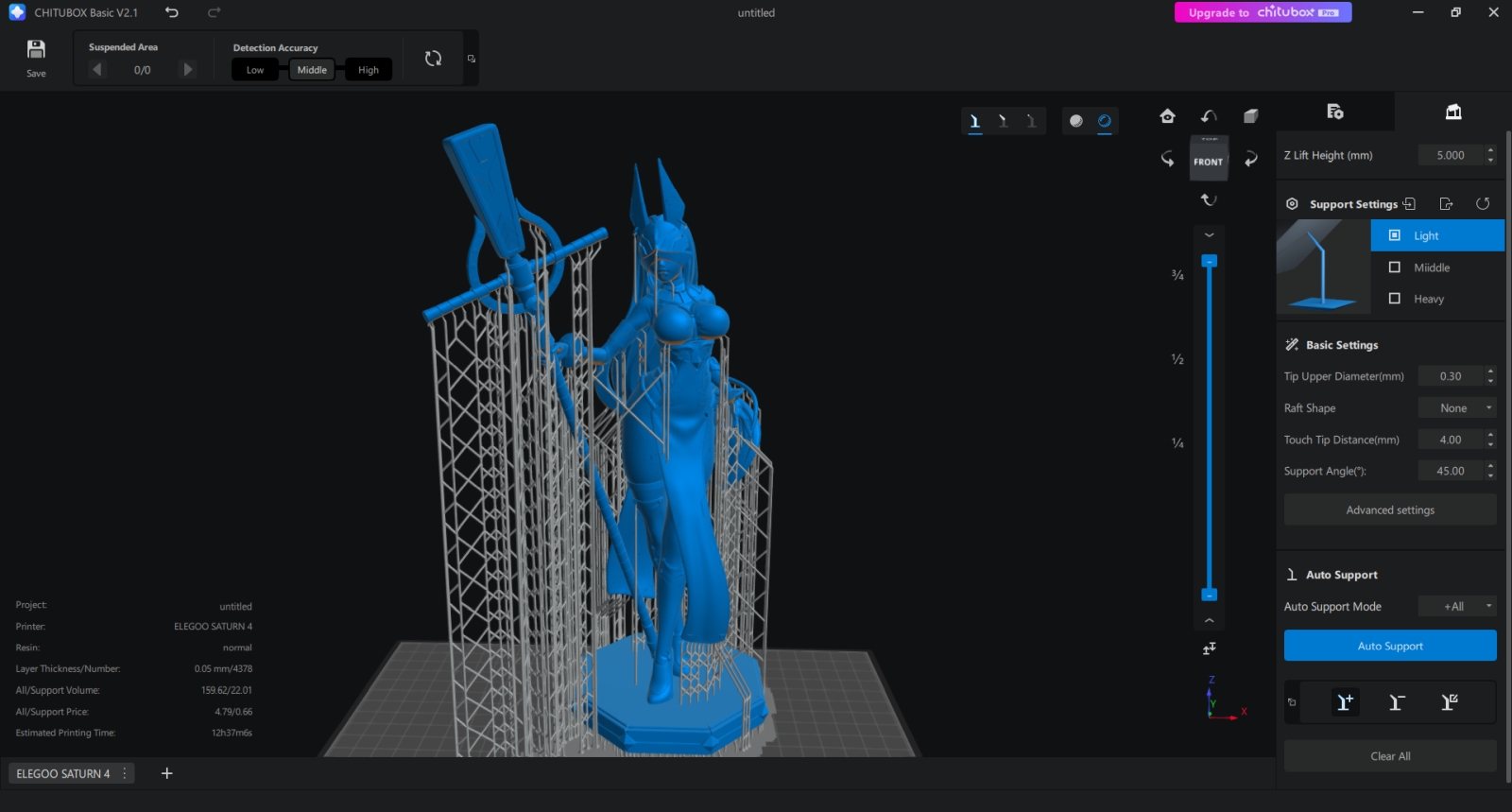Image resolution: width=1512 pixels, height=812 pixels.
Task: Redo the last undone action
Action: click(x=215, y=12)
